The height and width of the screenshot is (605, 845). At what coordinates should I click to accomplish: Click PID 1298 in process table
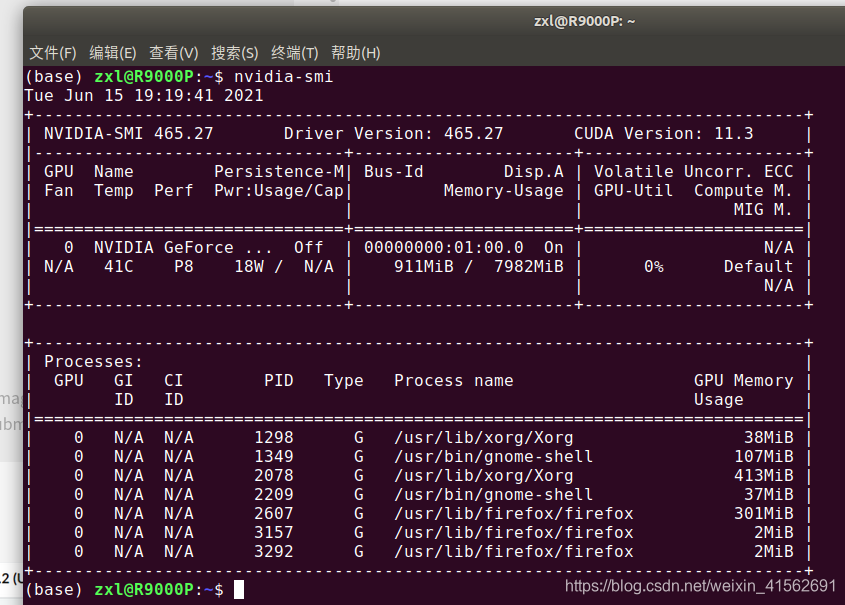(274, 437)
